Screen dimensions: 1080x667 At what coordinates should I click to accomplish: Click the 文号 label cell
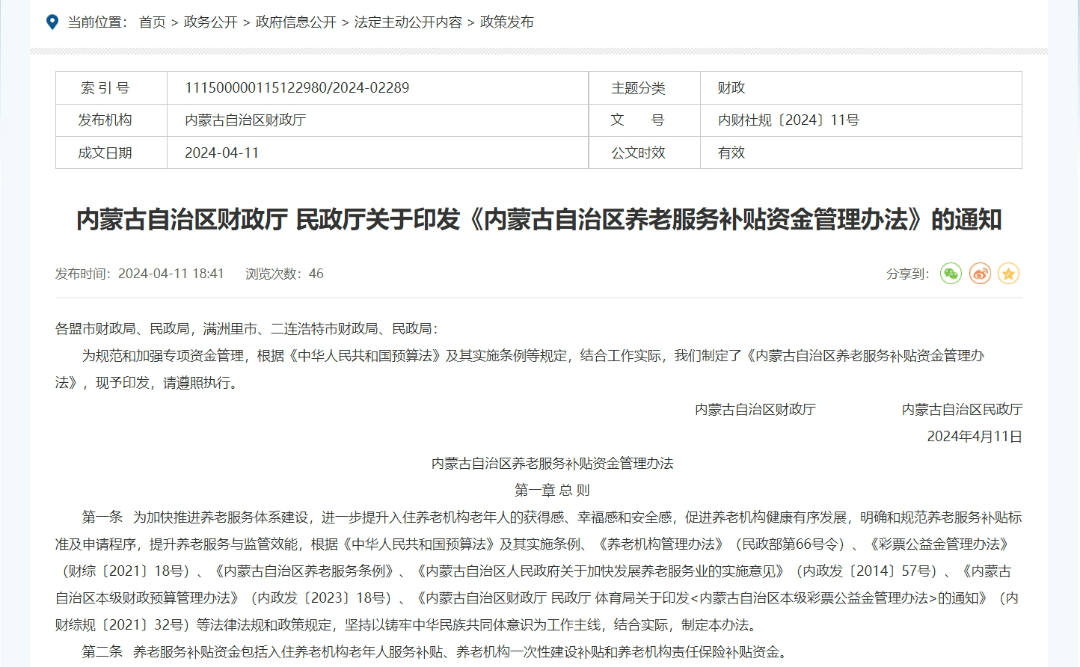(645, 120)
